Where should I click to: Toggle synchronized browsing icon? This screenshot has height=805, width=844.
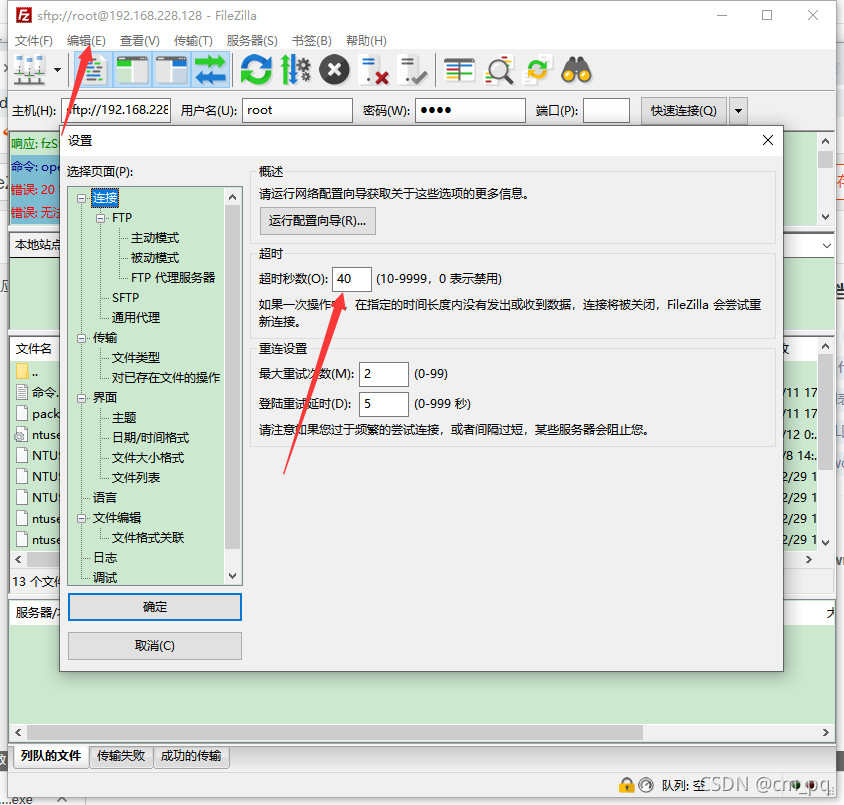(x=538, y=70)
